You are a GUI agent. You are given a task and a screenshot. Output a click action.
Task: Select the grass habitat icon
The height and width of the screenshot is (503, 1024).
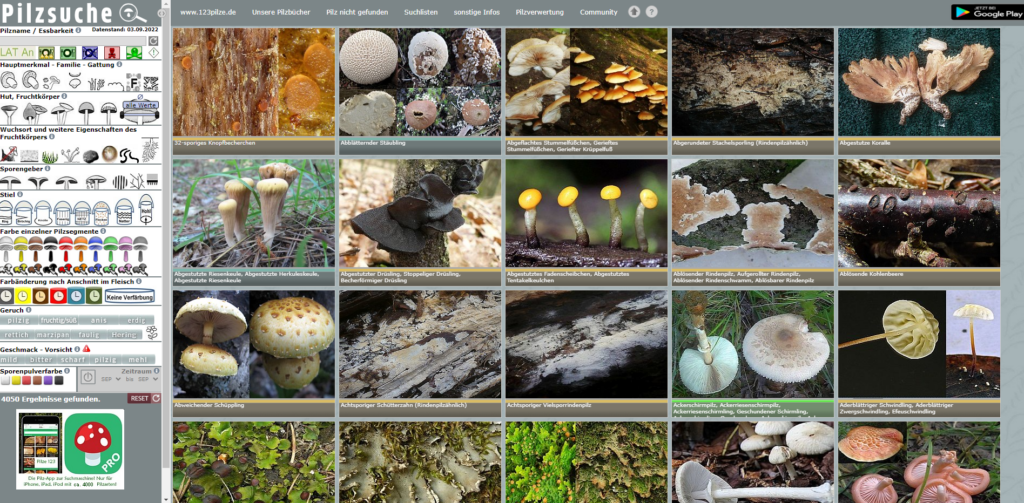click(x=50, y=156)
